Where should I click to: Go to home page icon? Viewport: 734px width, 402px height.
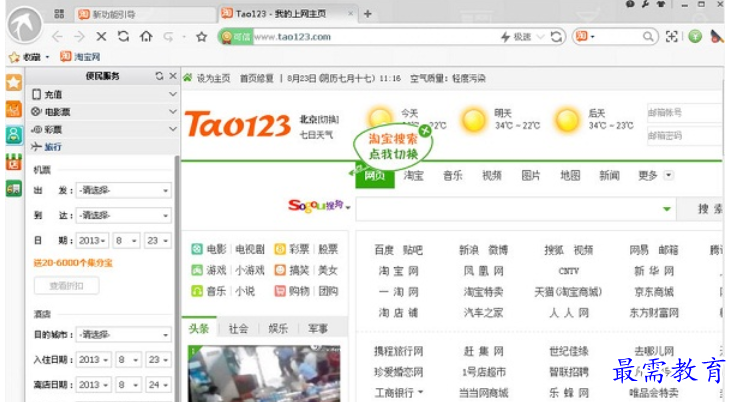[x=146, y=37]
